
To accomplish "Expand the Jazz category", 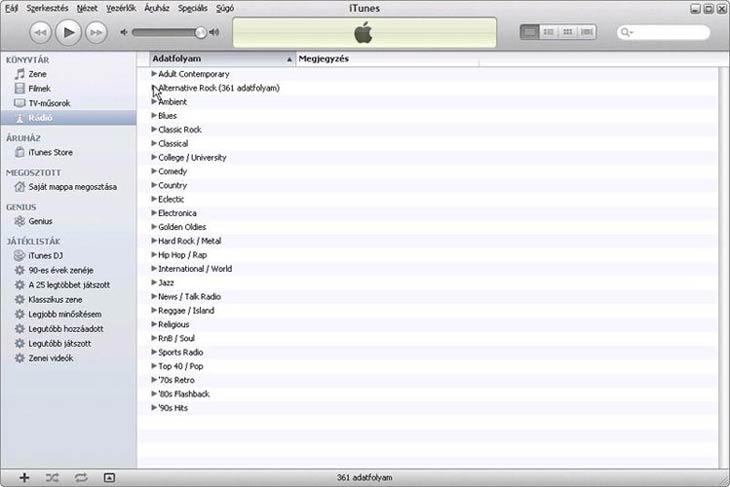I will pyautogui.click(x=154, y=282).
